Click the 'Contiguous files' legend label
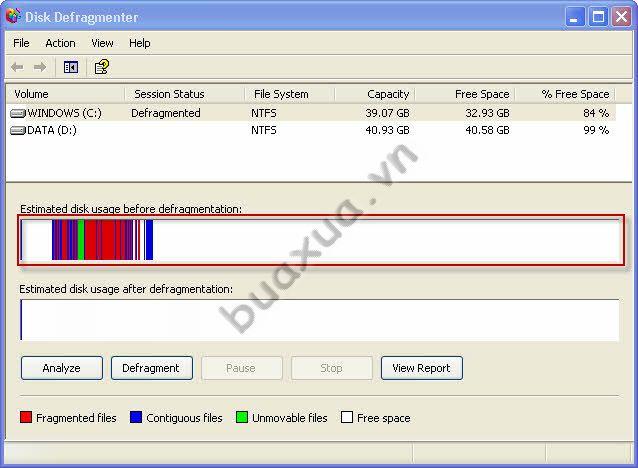This screenshot has width=638, height=468. [x=184, y=418]
